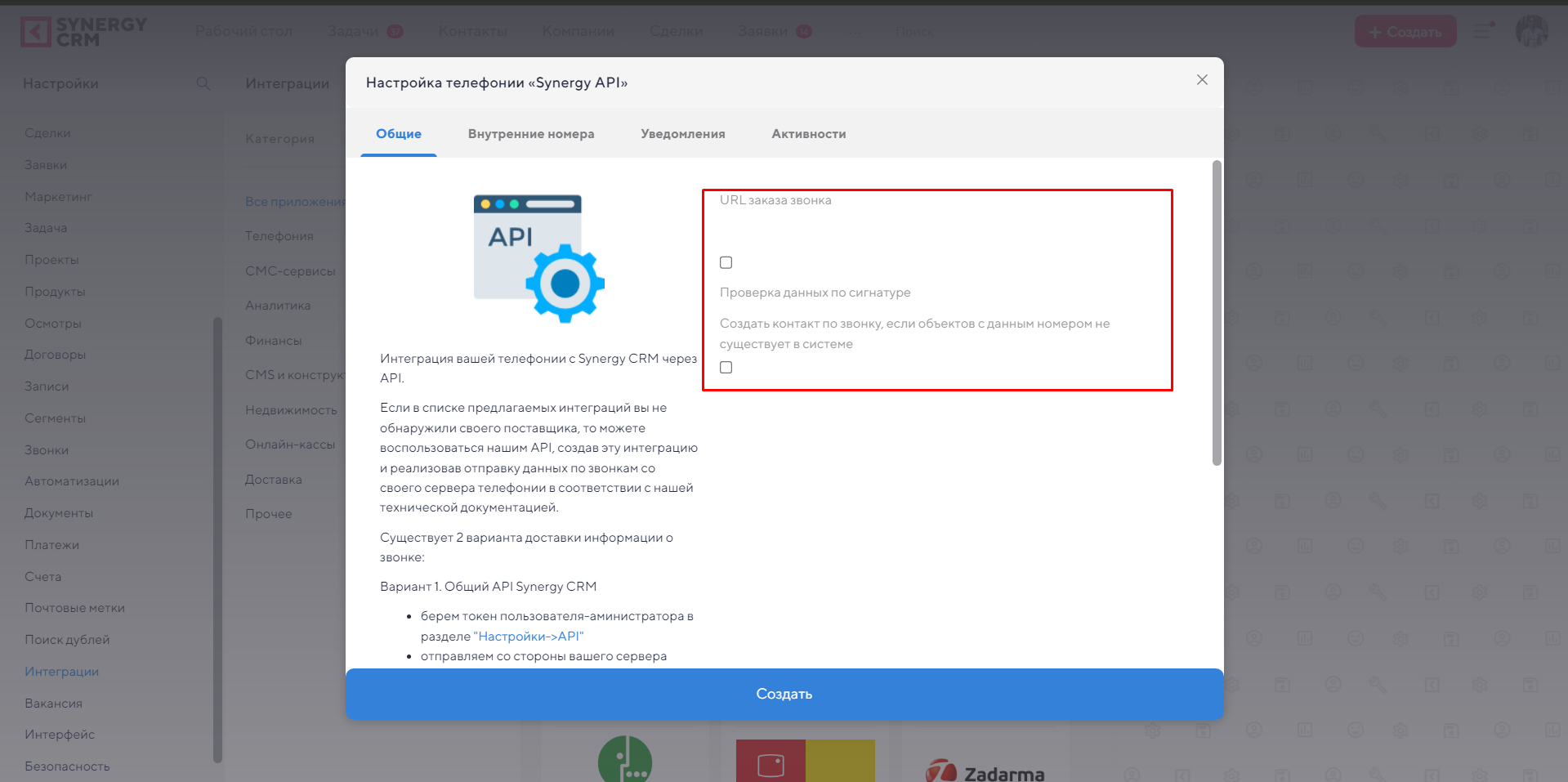
Task: Select Договоры in the settings sidebar
Action: pyautogui.click(x=55, y=355)
